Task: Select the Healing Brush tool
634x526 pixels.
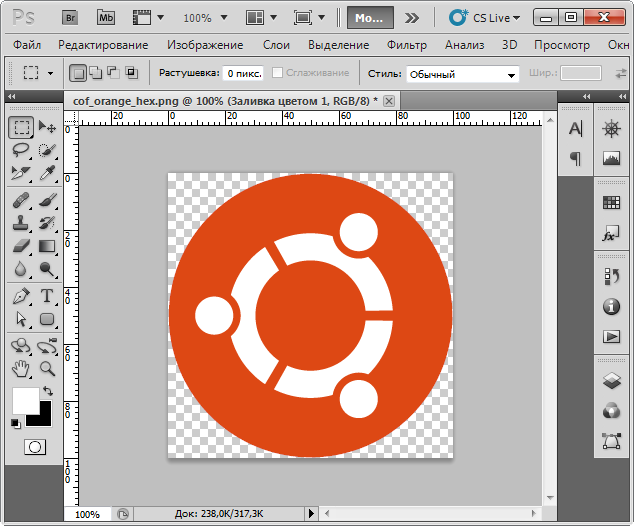Action: [21, 200]
